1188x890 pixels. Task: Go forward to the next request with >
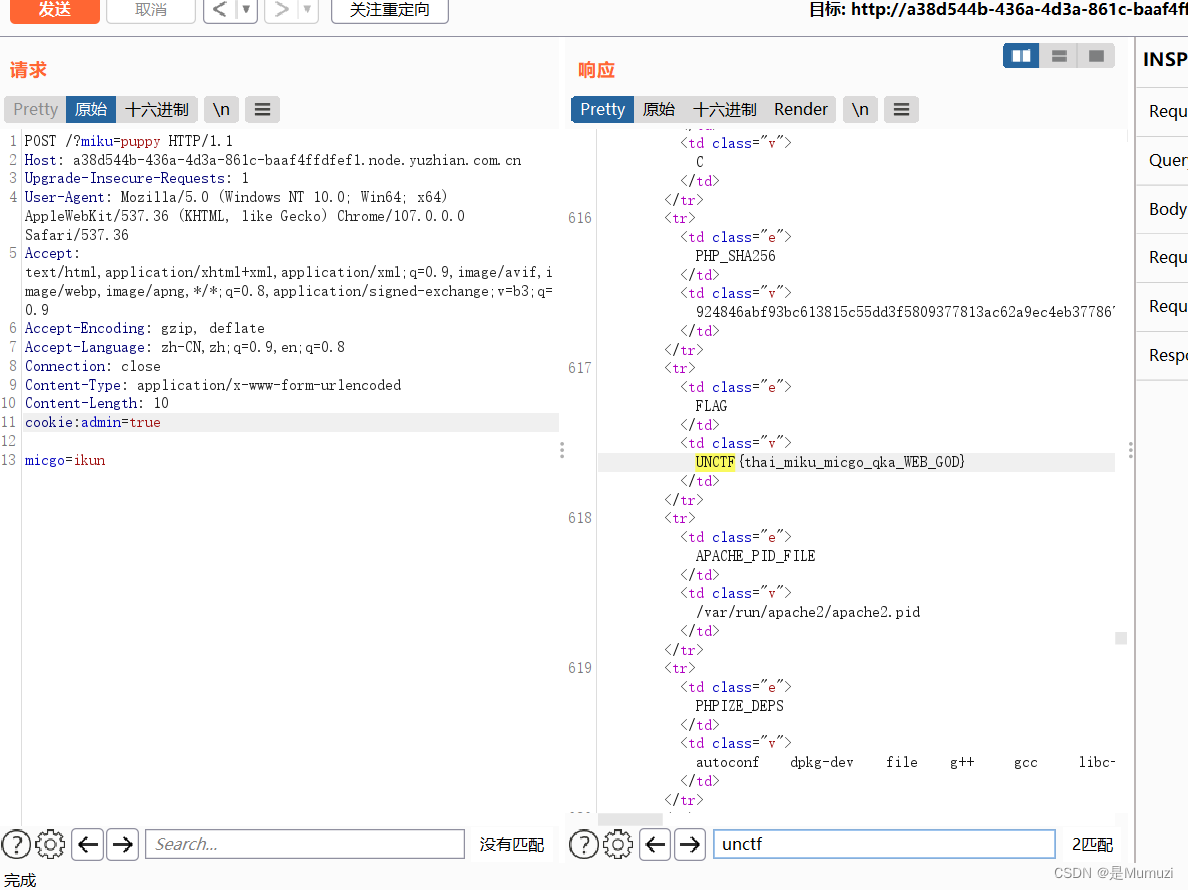click(281, 10)
